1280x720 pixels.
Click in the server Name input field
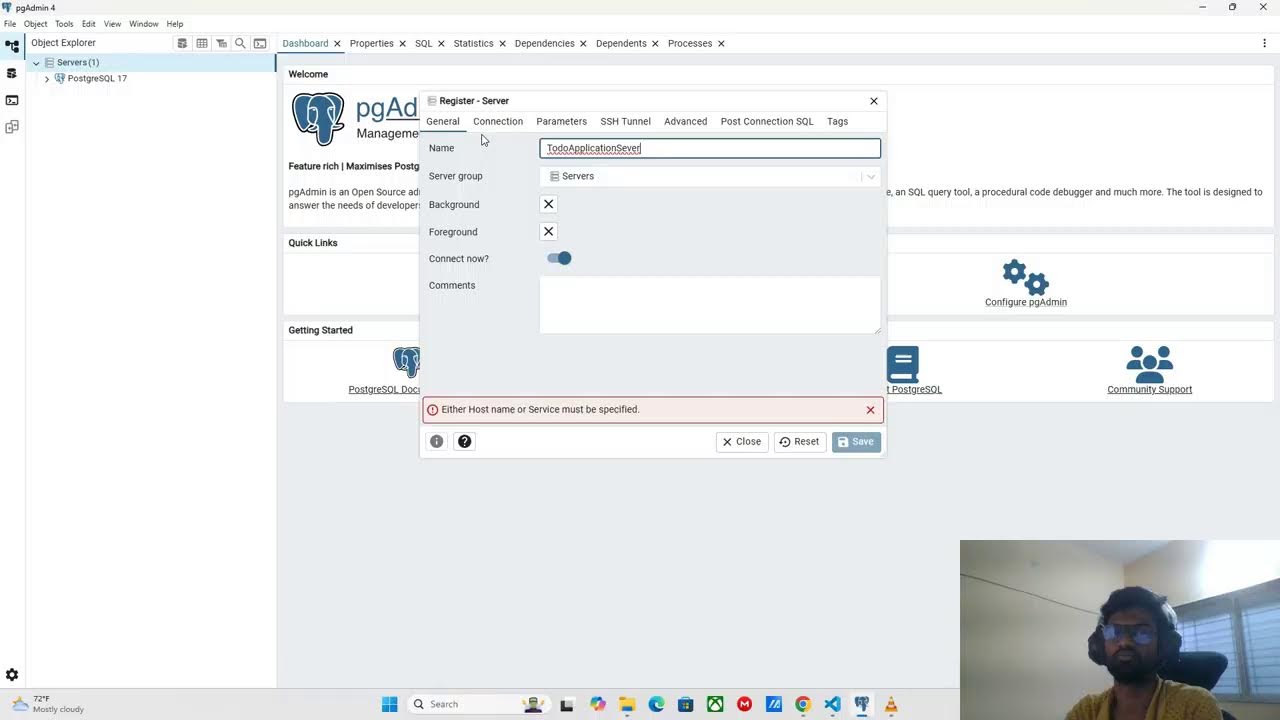click(x=710, y=148)
